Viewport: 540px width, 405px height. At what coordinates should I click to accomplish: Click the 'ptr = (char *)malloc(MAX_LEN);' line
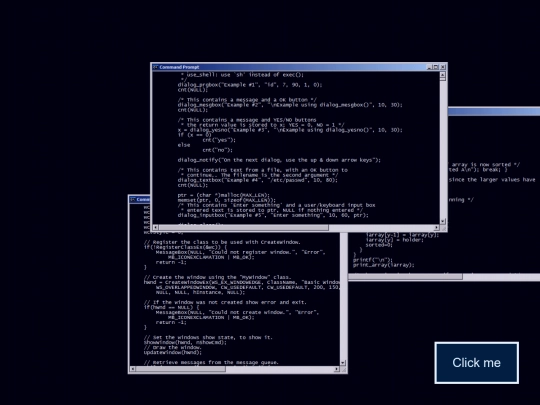tap(224, 195)
